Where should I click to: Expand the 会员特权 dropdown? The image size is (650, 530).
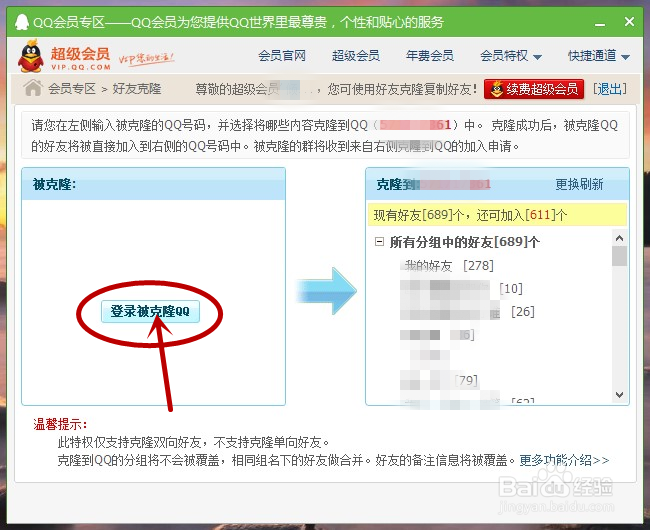pyautogui.click(x=511, y=56)
